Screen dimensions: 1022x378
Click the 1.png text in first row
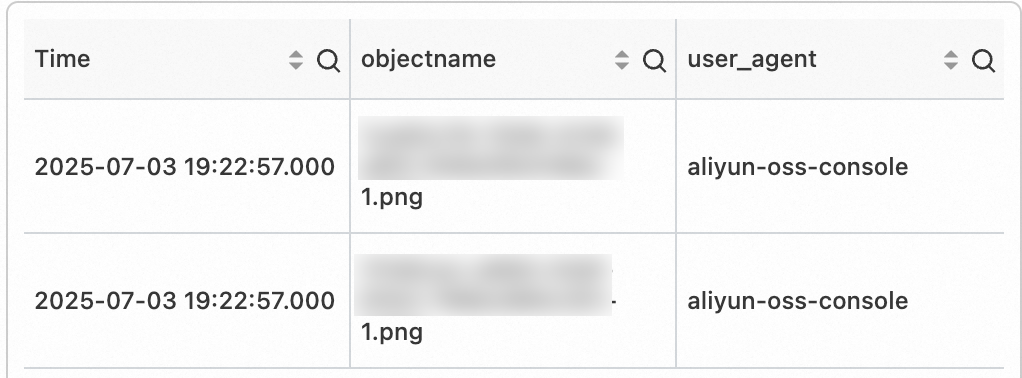click(392, 198)
